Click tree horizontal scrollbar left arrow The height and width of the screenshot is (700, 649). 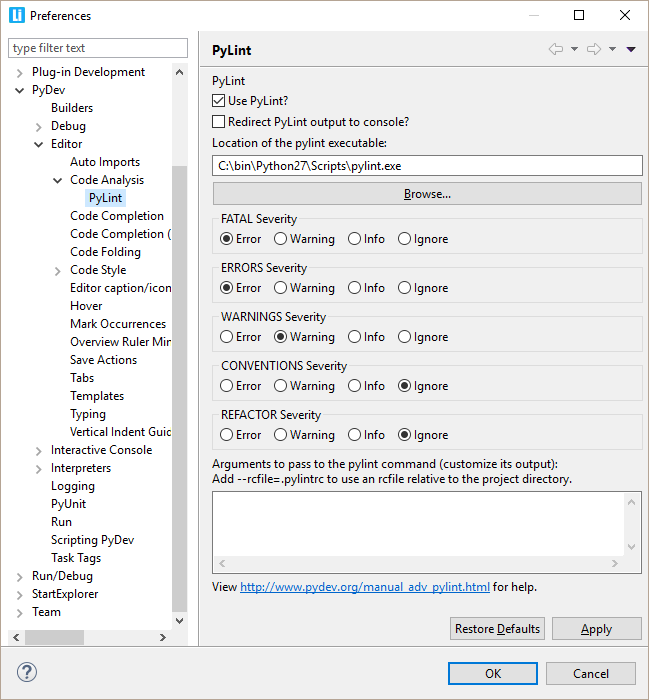coord(16,638)
